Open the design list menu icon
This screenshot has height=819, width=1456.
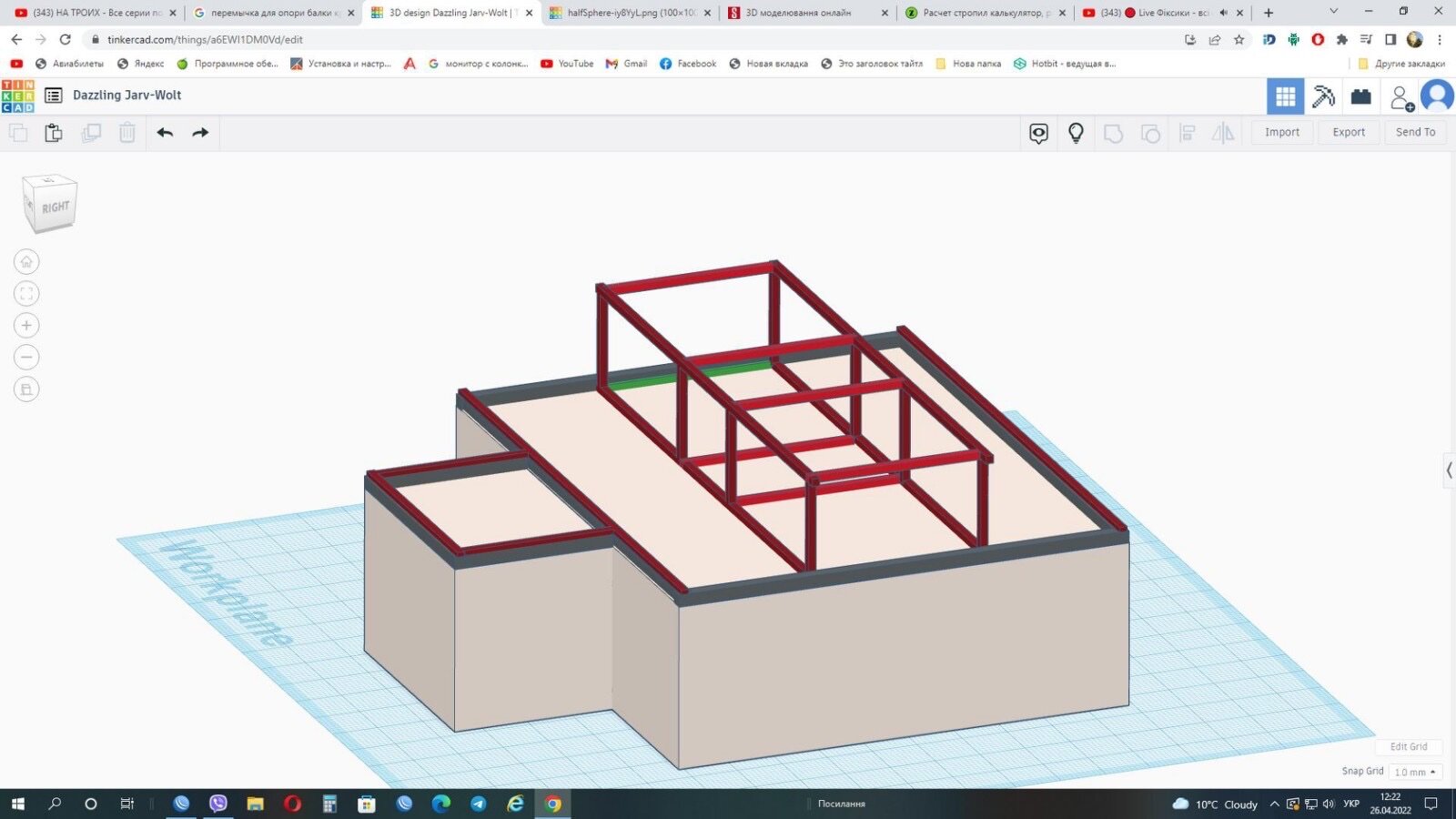point(54,96)
